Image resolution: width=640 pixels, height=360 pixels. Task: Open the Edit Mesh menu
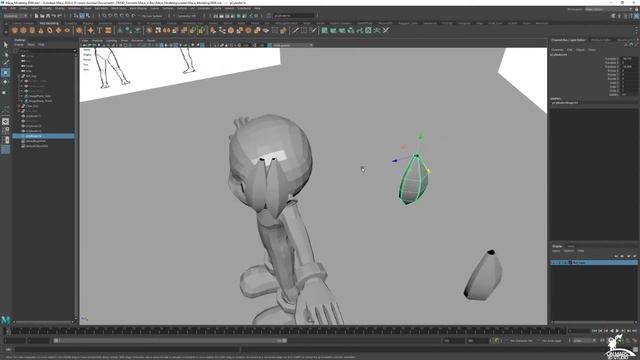click(101, 8)
